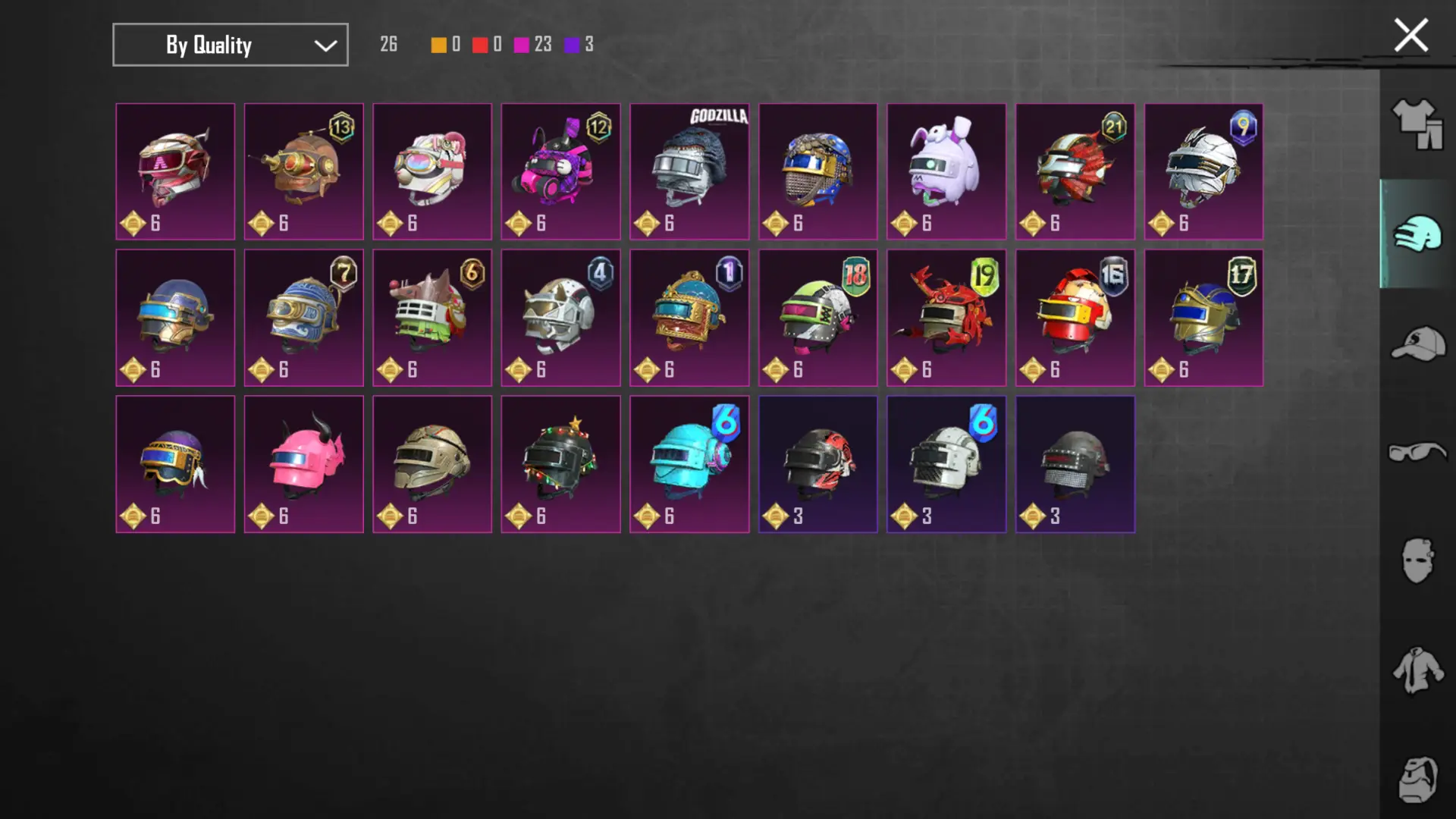Open the face mask category icon
Screen dimensions: 1456x819
(1417, 560)
